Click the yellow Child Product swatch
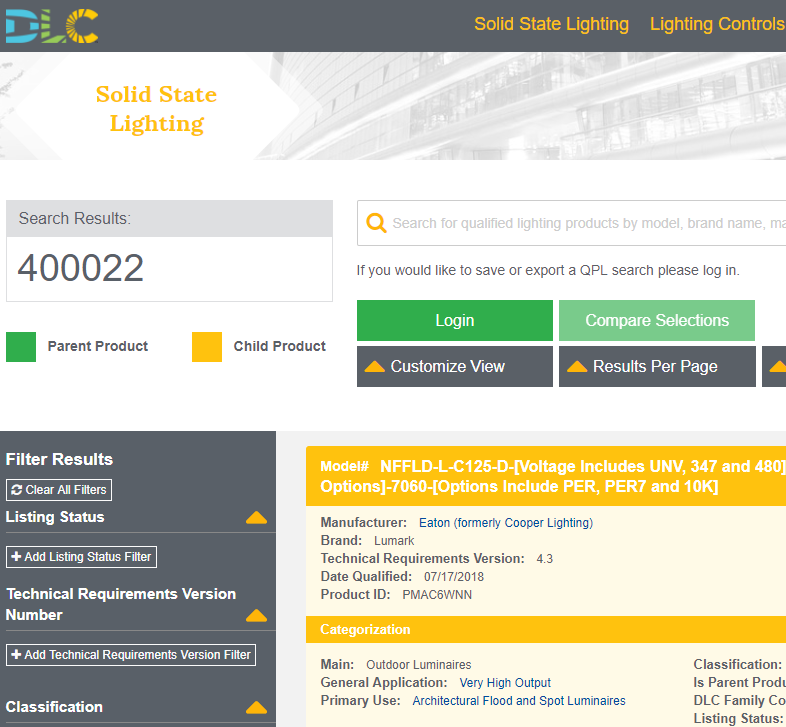The width and height of the screenshot is (786, 727). 207,347
